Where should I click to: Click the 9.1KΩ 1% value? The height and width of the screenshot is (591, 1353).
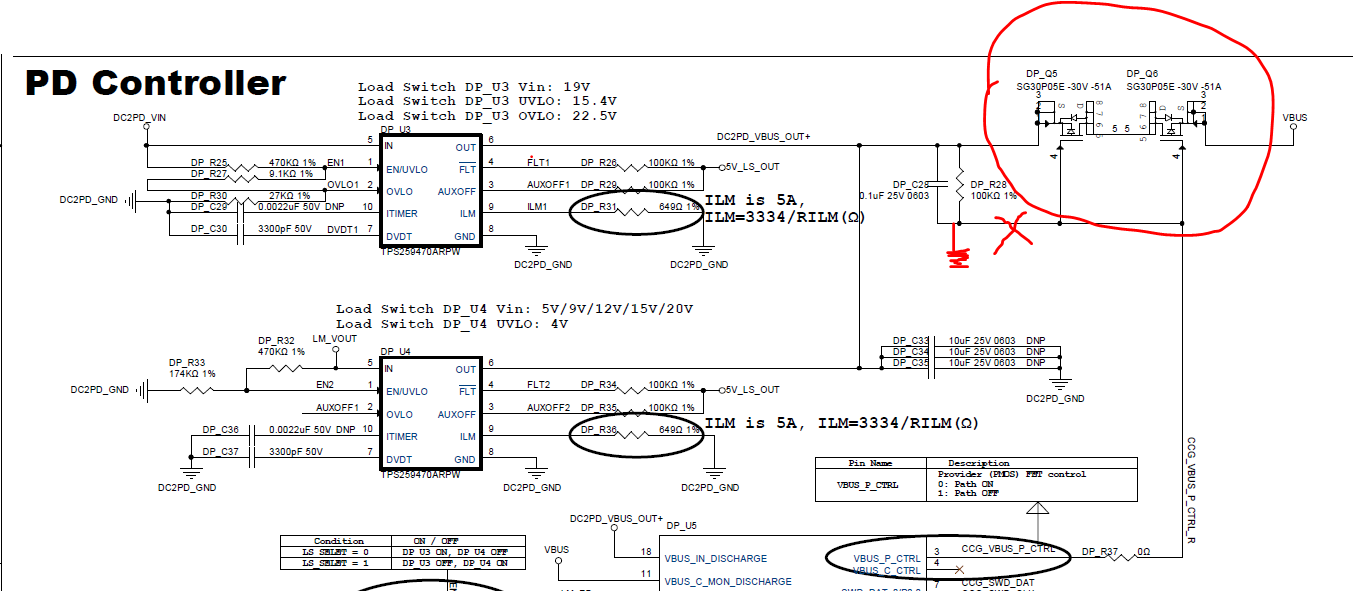pyautogui.click(x=291, y=174)
